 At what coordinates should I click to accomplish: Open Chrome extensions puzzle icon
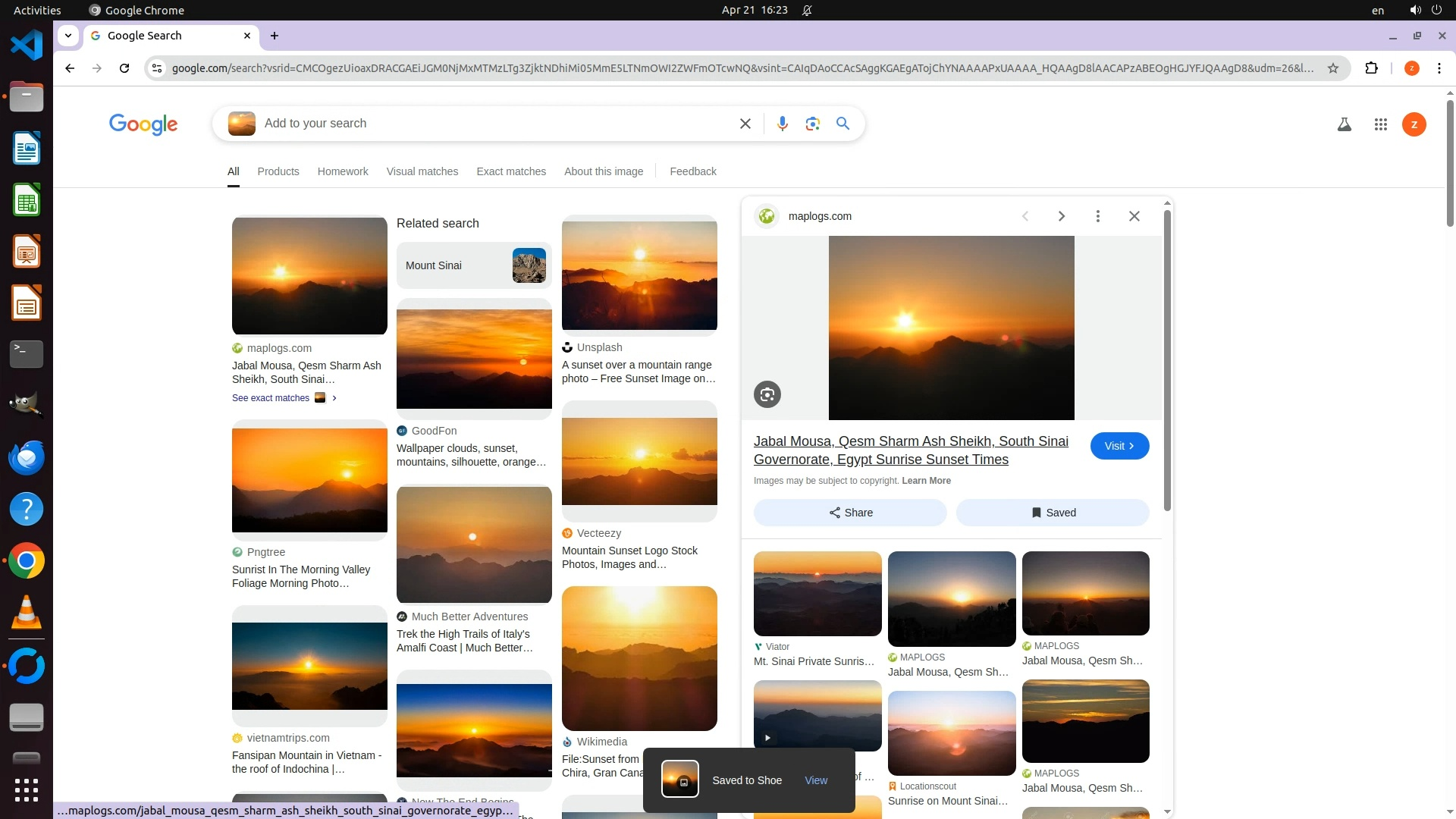click(x=1371, y=68)
